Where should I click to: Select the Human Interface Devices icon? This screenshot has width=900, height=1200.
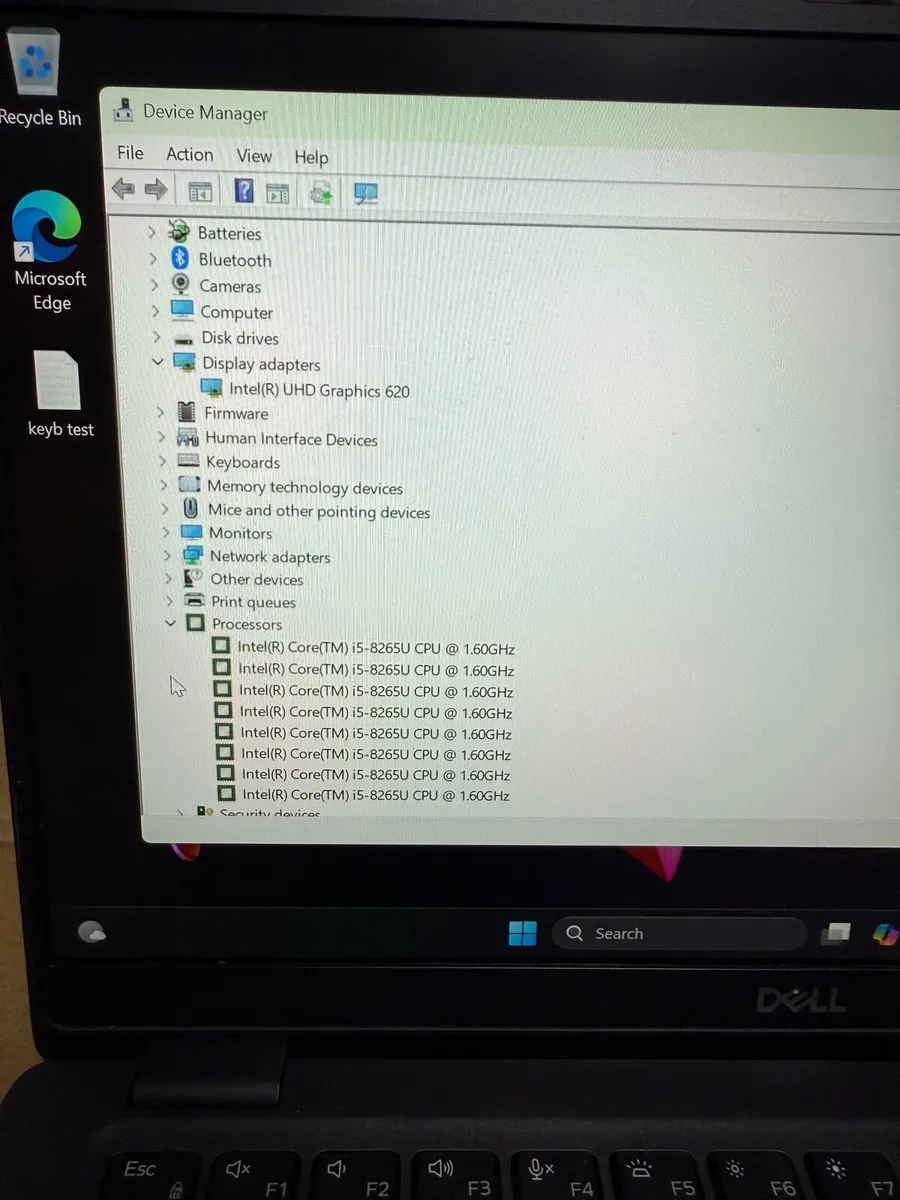[188, 437]
